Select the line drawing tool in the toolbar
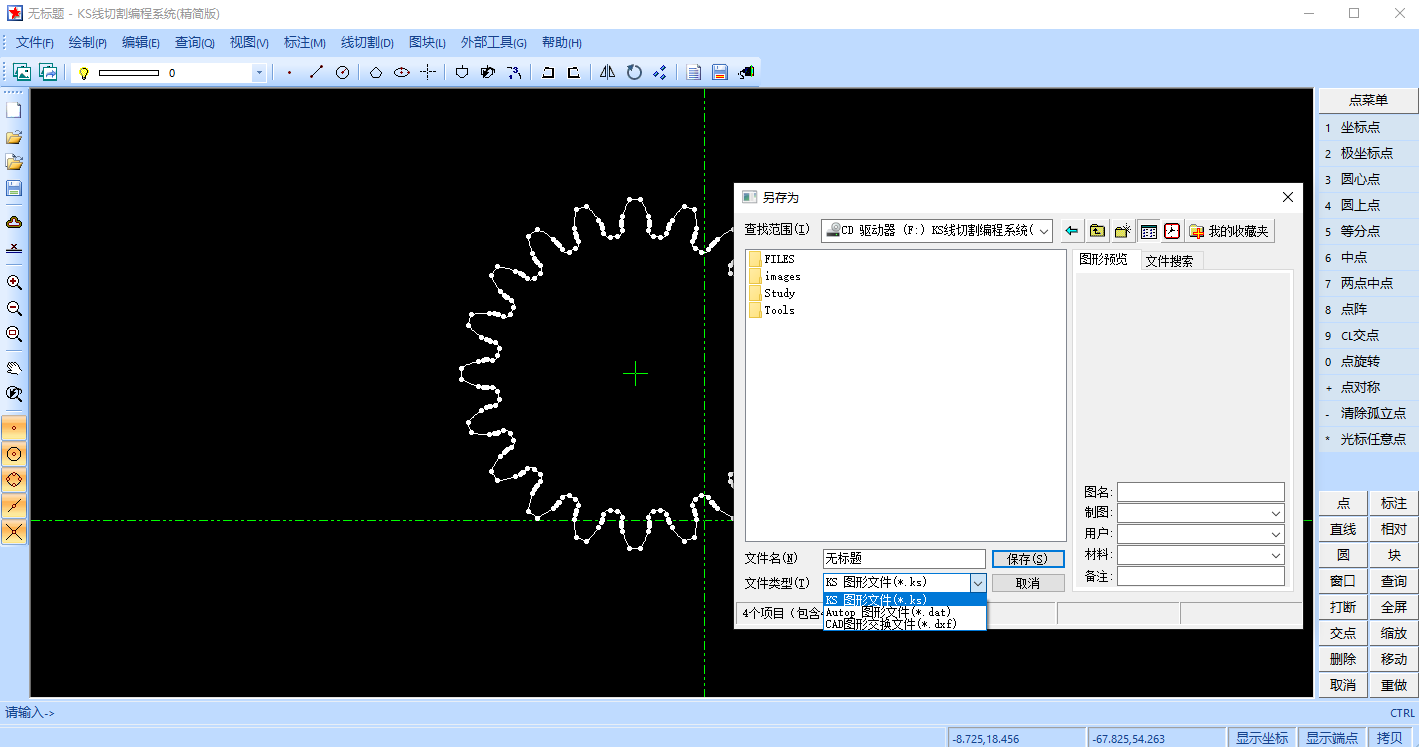The height and width of the screenshot is (747, 1419). coord(316,71)
